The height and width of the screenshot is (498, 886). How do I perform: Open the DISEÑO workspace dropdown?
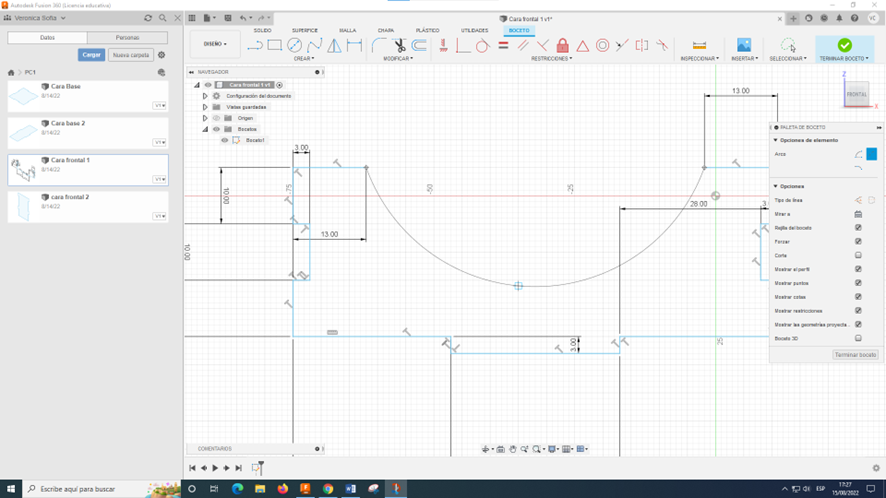point(215,44)
